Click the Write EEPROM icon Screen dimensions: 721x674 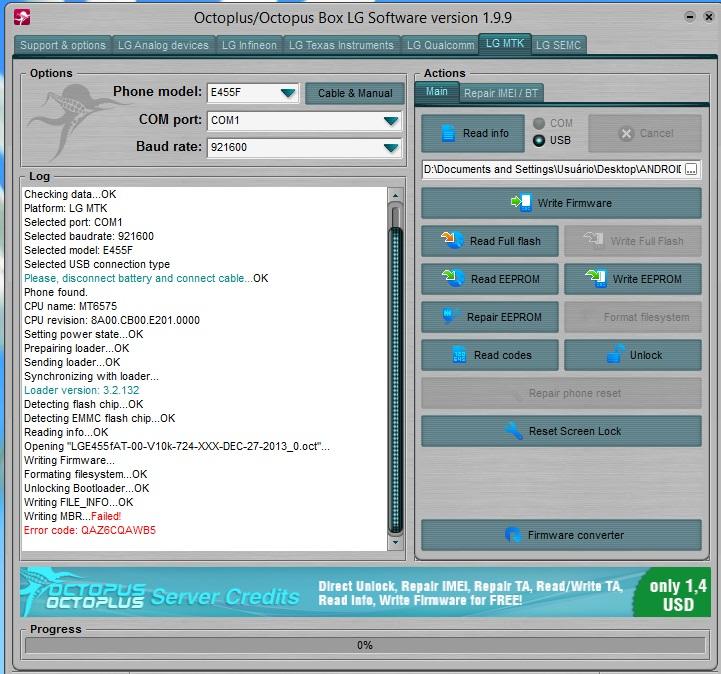[x=596, y=278]
